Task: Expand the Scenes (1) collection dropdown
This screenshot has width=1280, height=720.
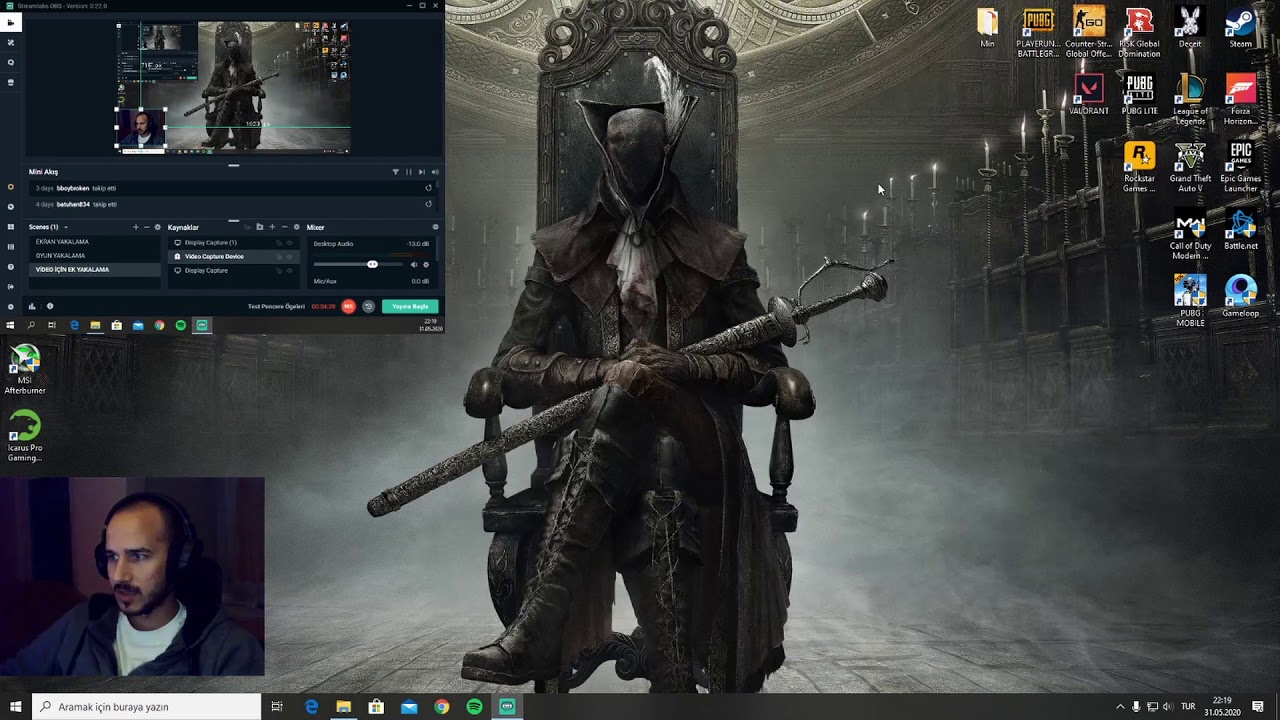Action: click(66, 227)
